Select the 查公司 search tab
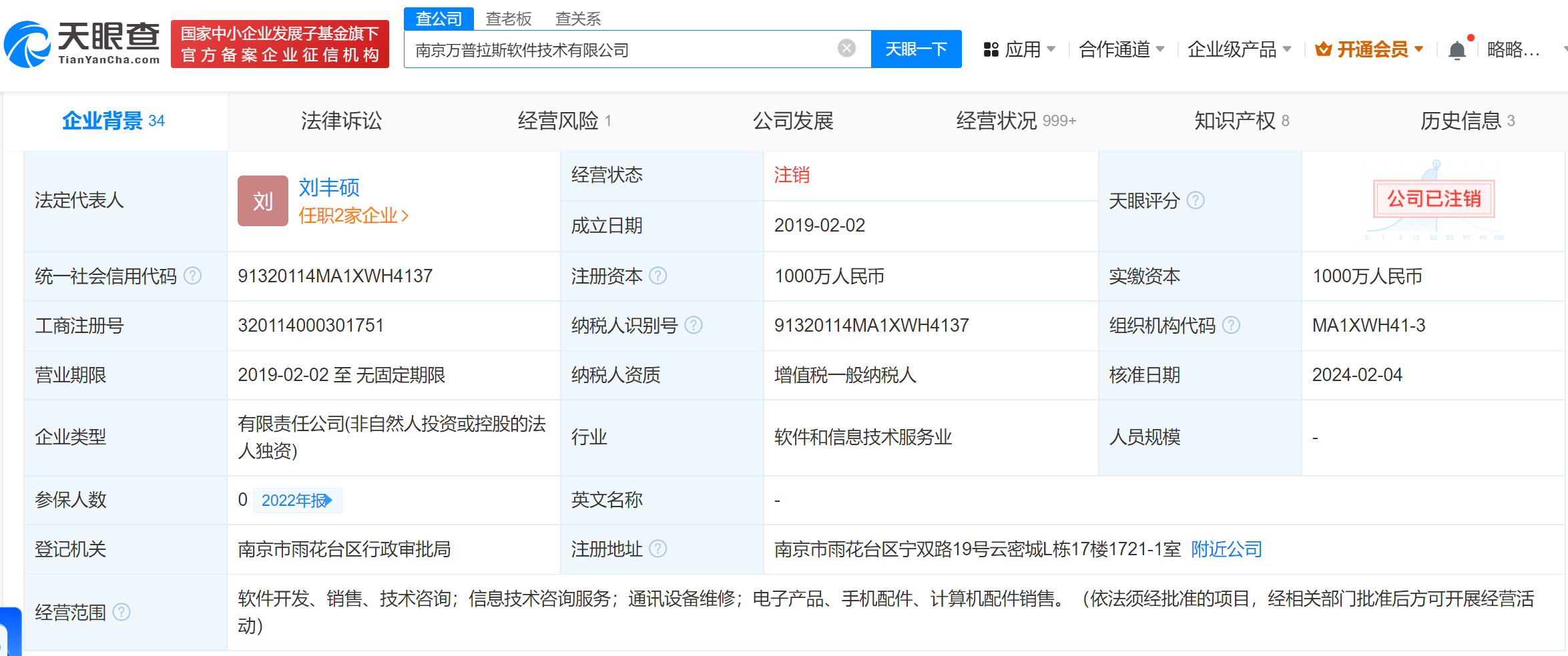1568x656 pixels. tap(439, 19)
